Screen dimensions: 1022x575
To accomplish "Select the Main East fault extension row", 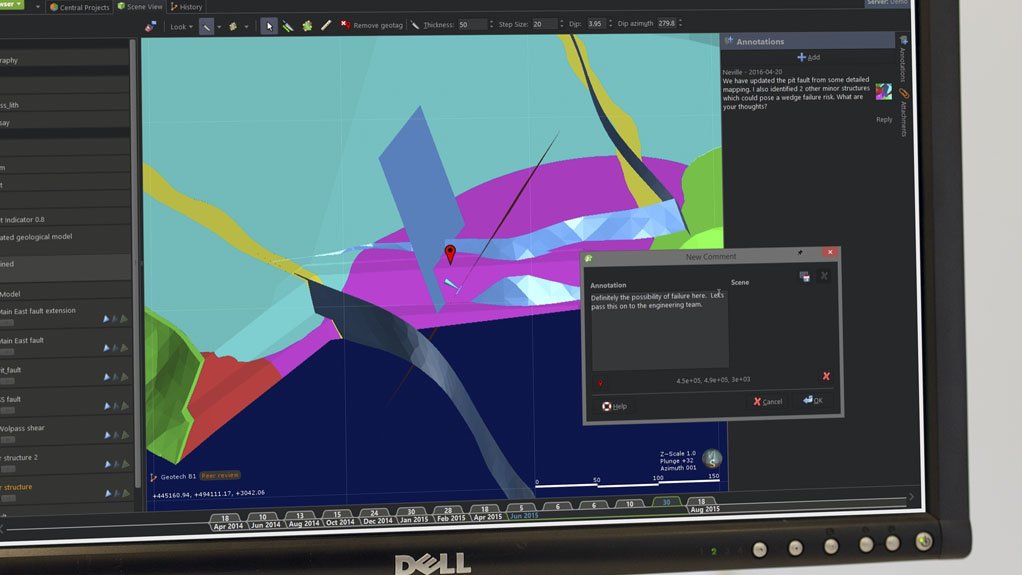I will [65, 316].
